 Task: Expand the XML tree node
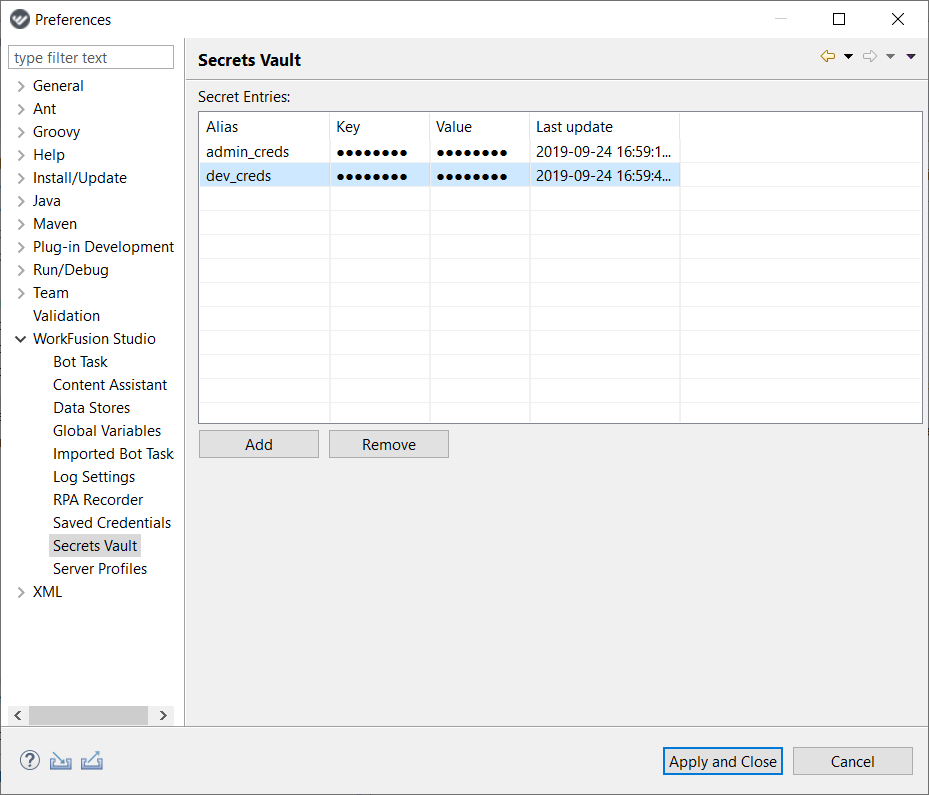click(21, 592)
